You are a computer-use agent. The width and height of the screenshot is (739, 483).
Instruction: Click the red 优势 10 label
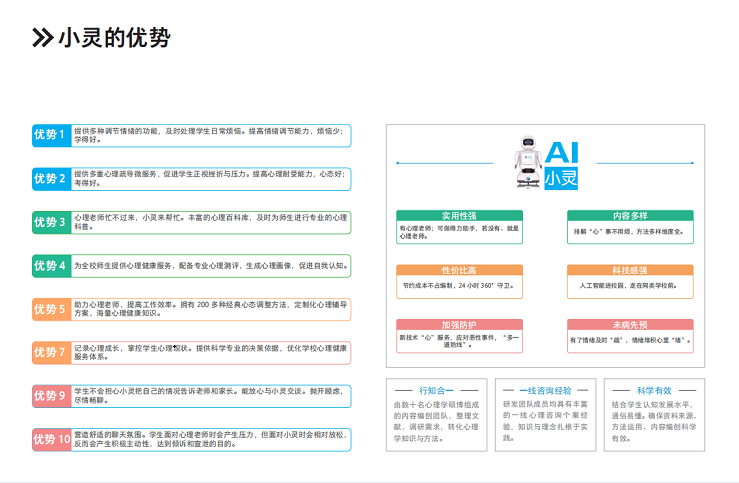coord(51,439)
